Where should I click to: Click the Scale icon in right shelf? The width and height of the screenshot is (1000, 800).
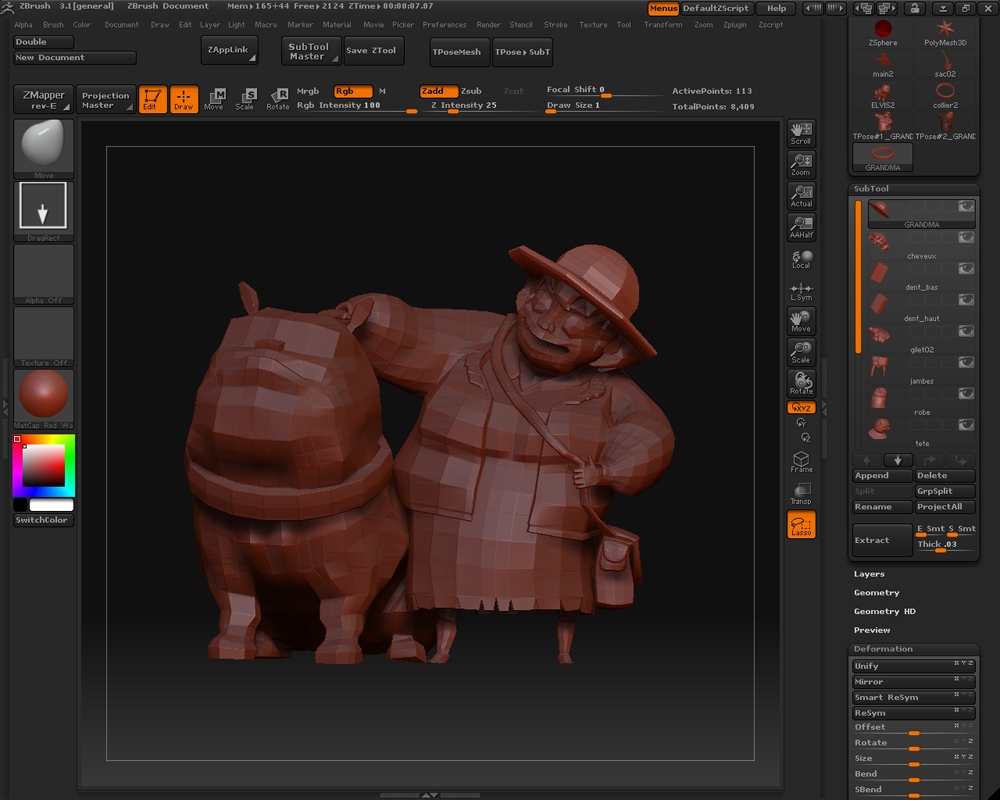[801, 352]
